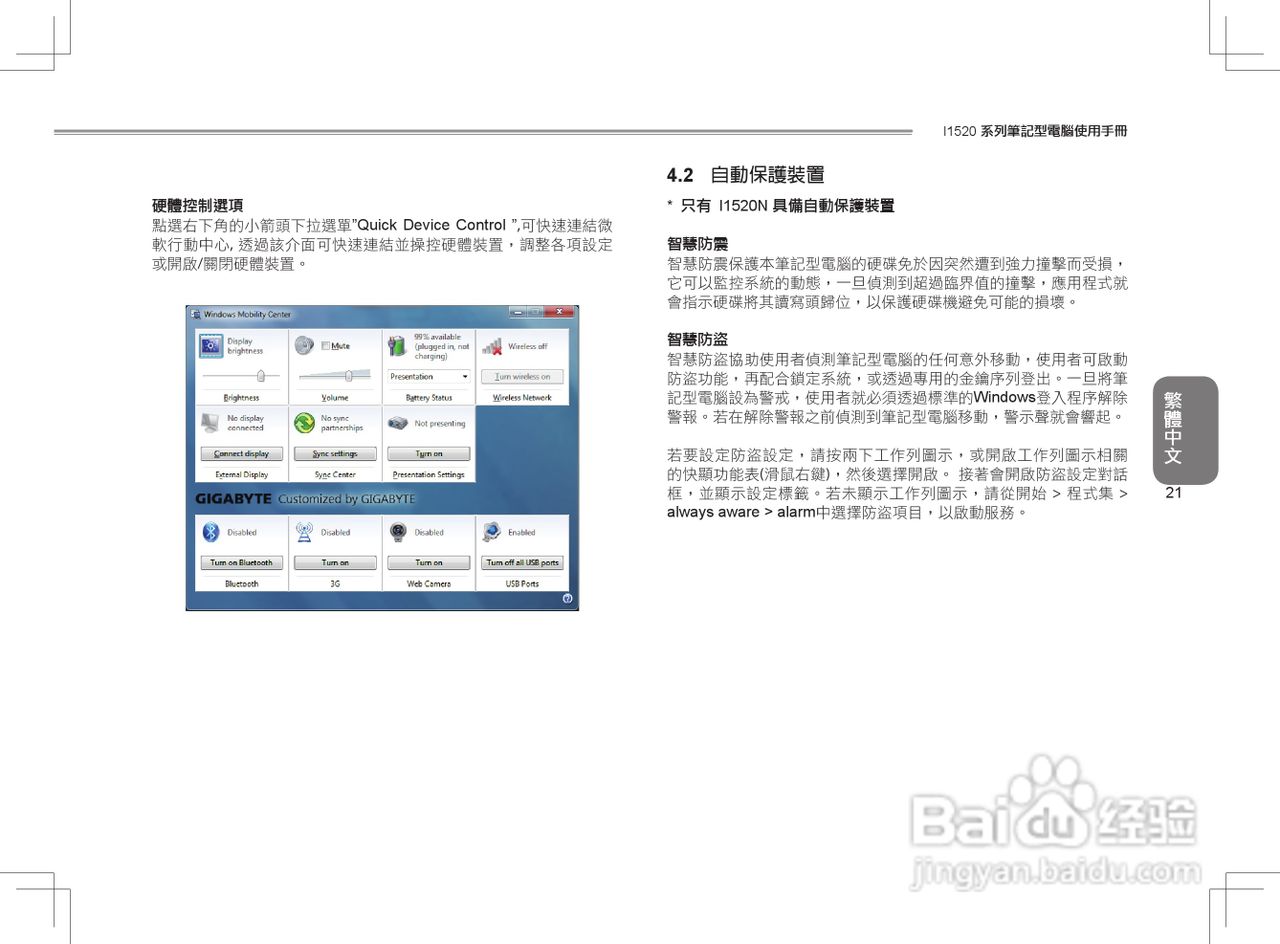Click the help question-mark icon
Viewport: 1280px width, 944px height.
pyautogui.click(x=569, y=596)
